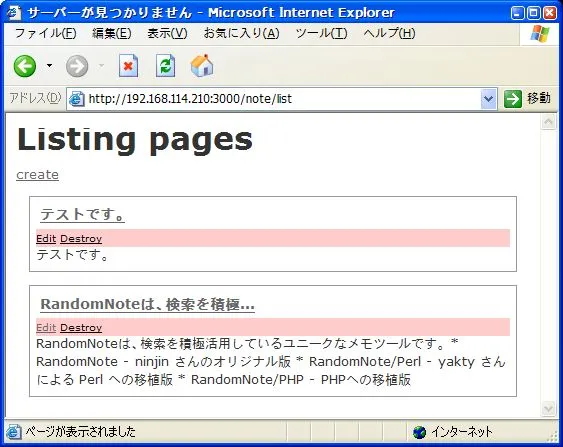The height and width of the screenshot is (447, 563).
Task: Open the 表示(V) menu
Action: coord(167,33)
